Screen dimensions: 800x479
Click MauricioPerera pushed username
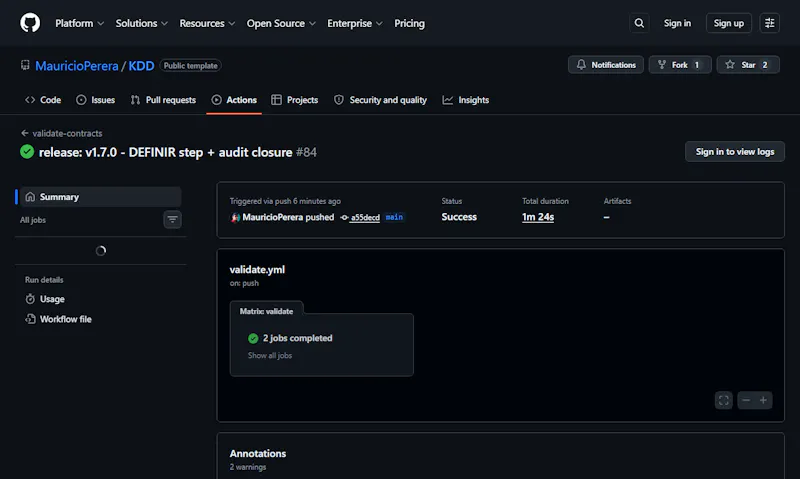click(x=273, y=217)
